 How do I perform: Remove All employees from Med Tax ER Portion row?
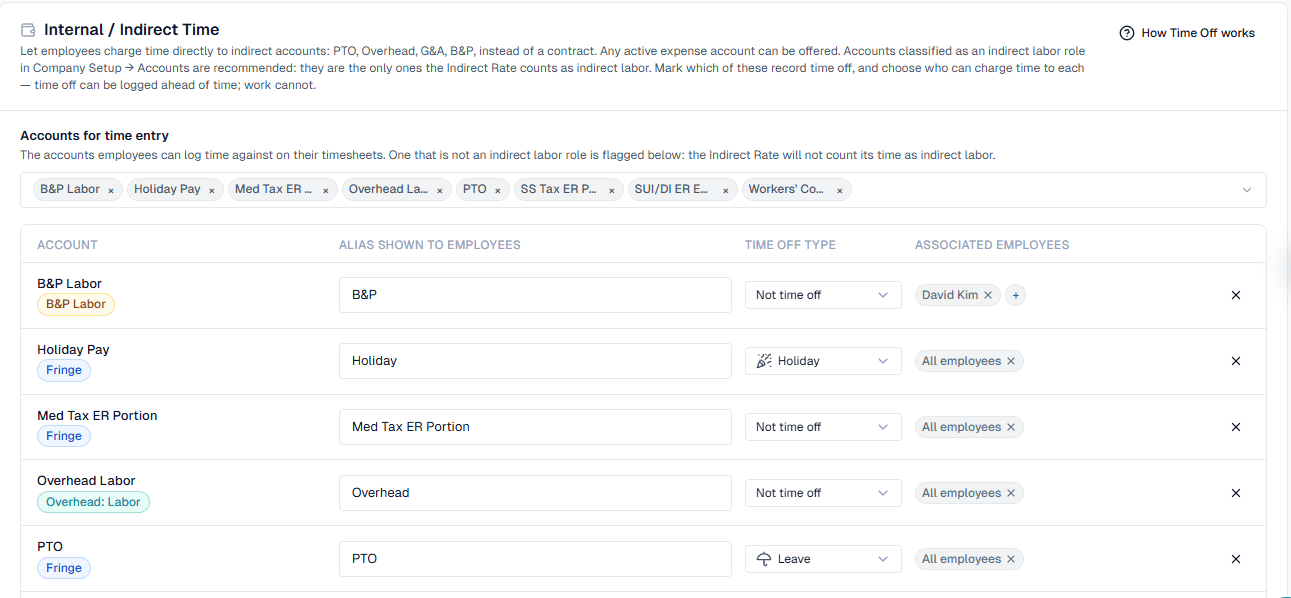point(1011,427)
